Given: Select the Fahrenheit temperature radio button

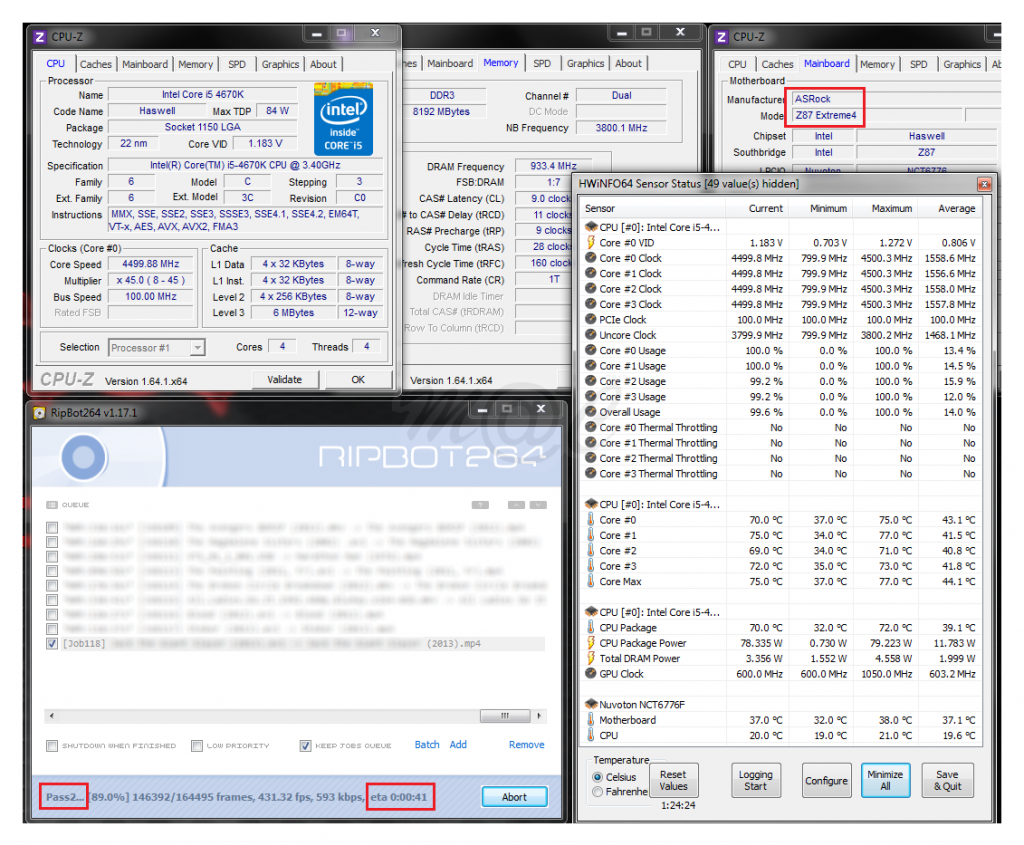Looking at the screenshot, I should click(598, 792).
